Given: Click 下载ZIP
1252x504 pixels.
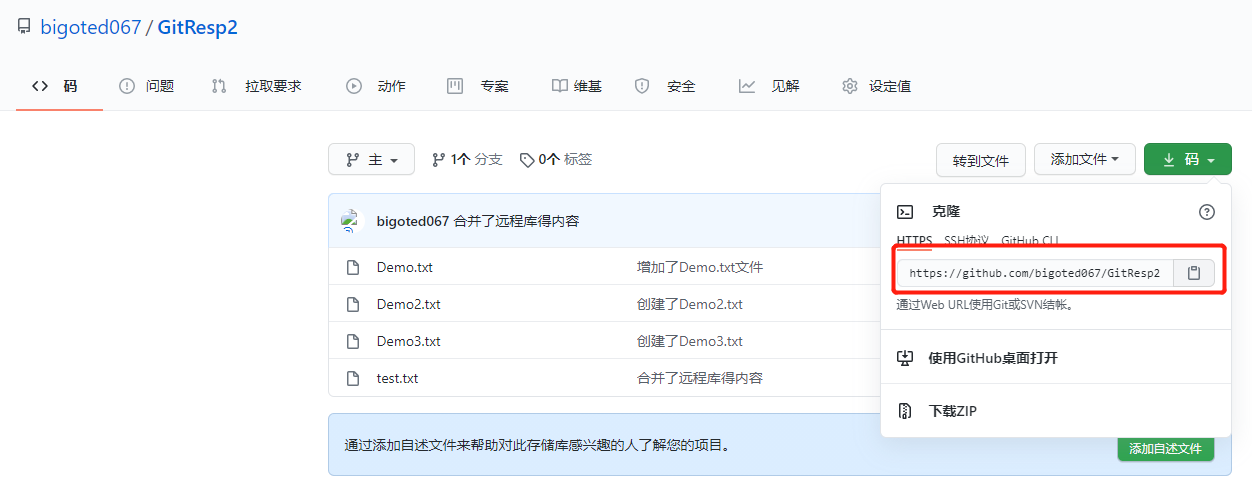Looking at the screenshot, I should 952,411.
